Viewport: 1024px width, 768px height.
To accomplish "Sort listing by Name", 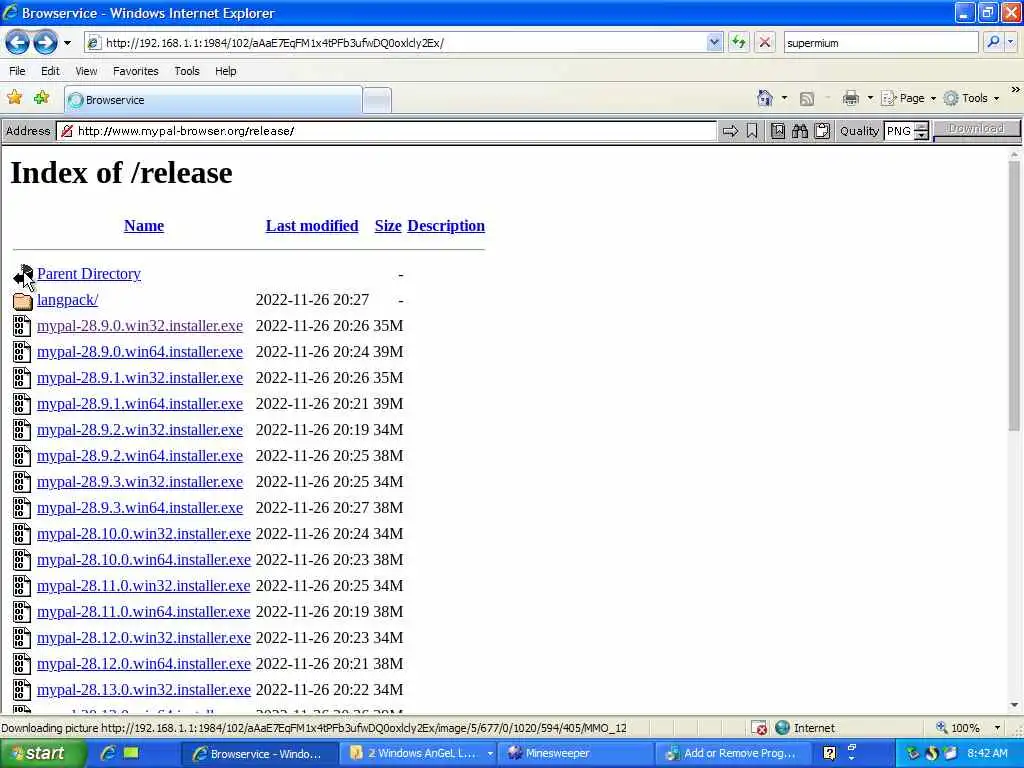I will 144,226.
